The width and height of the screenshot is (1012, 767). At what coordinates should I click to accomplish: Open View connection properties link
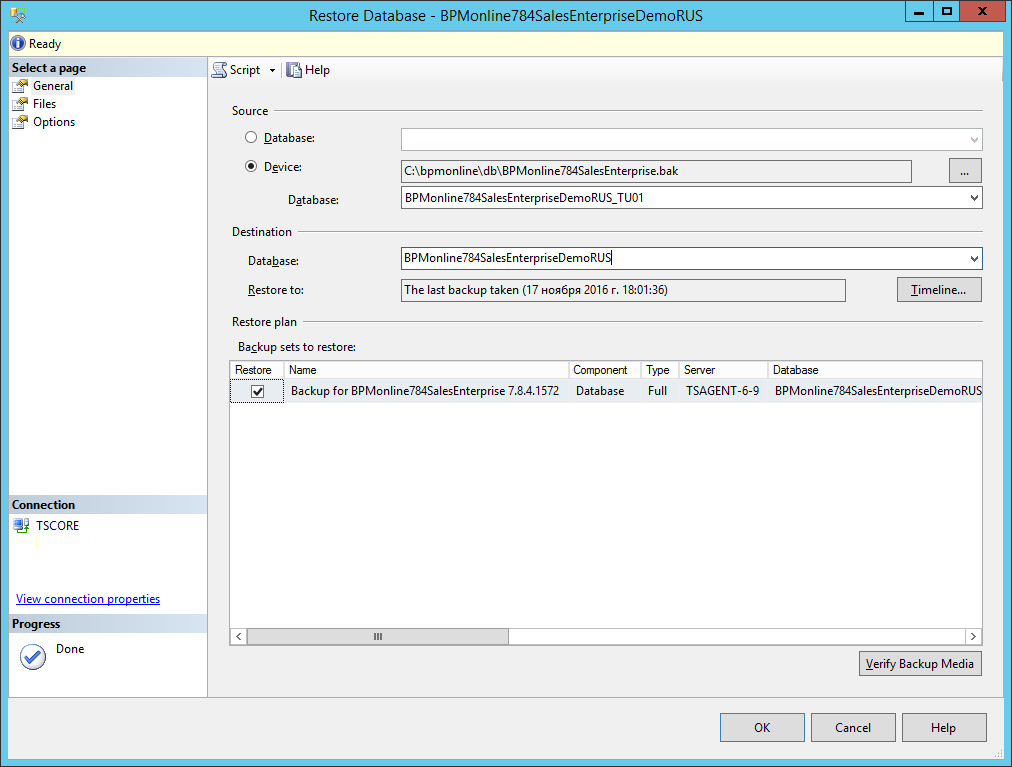click(x=88, y=599)
